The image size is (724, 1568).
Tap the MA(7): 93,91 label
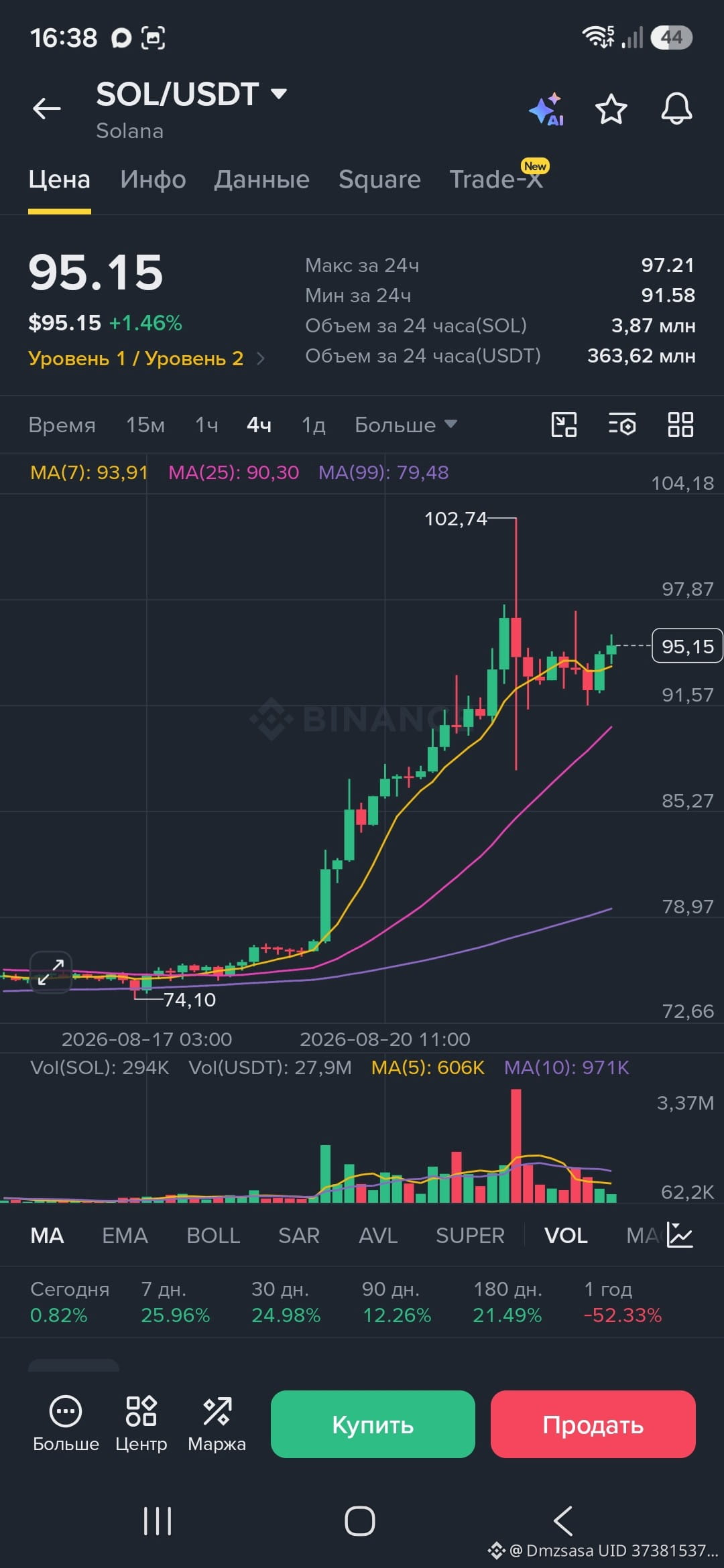(x=89, y=472)
